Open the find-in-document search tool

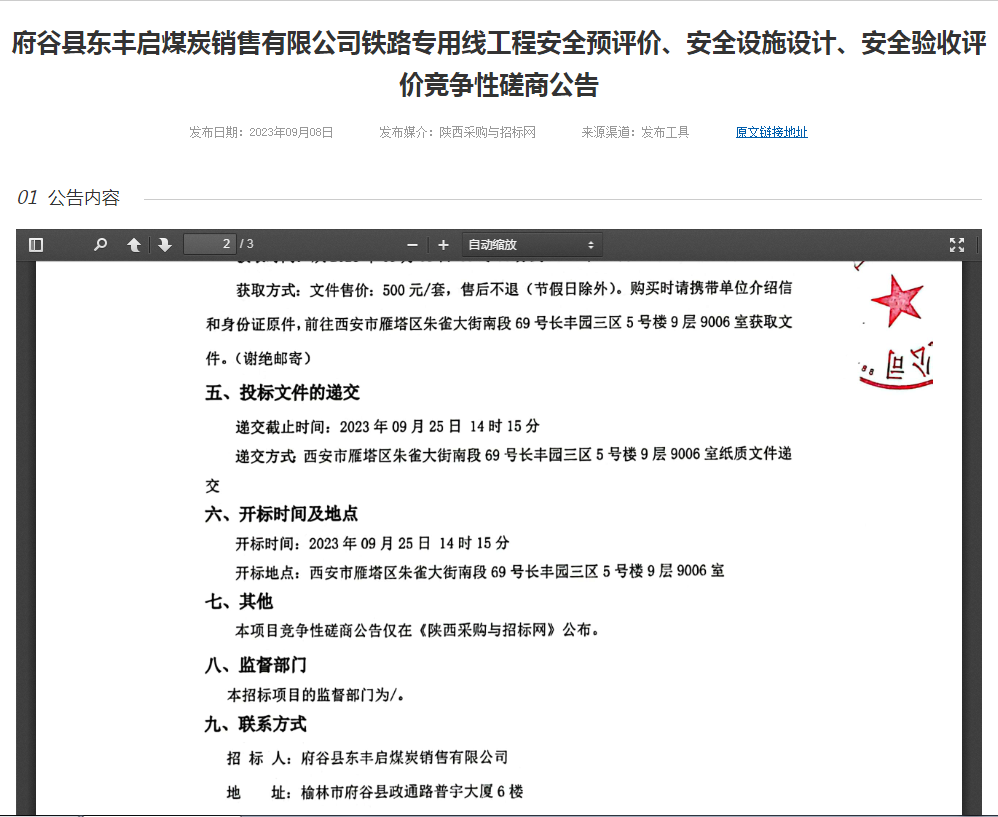[x=100, y=245]
